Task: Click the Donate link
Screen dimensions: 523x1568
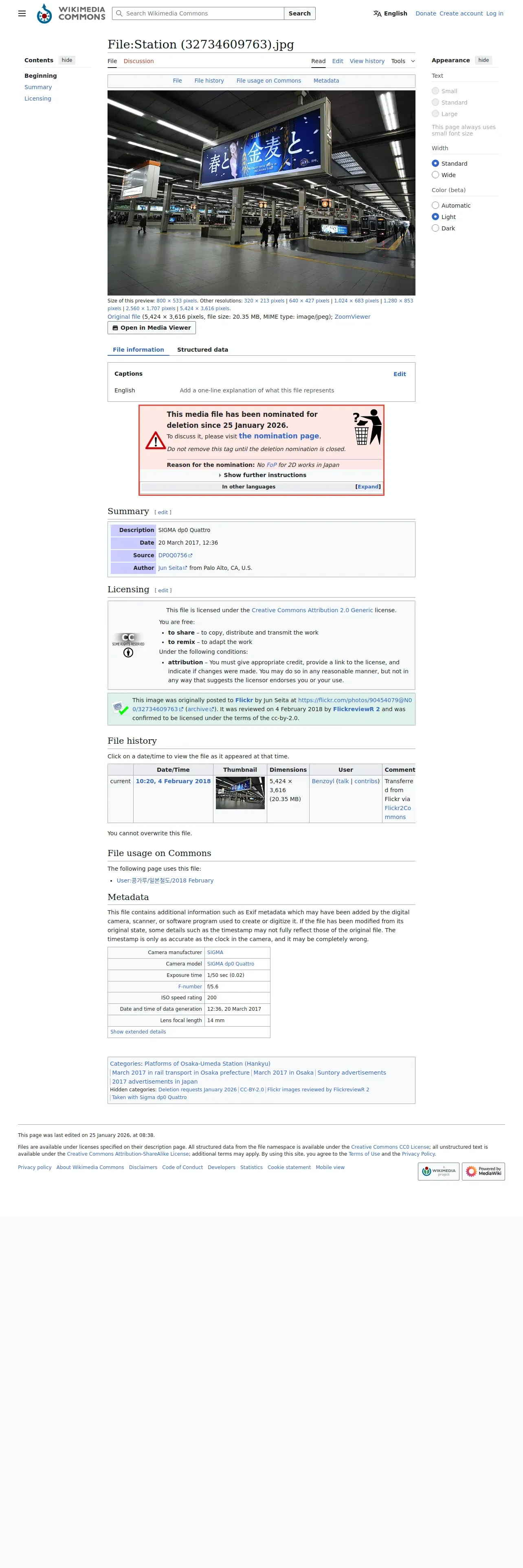Action: 426,13
